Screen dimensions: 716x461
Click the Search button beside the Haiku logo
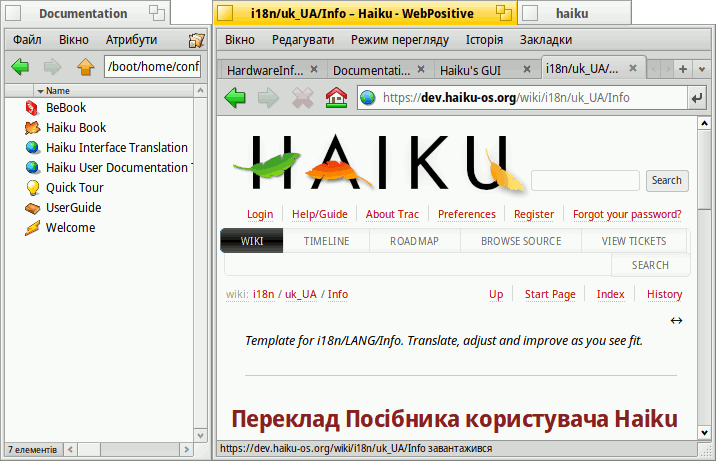tap(667, 180)
